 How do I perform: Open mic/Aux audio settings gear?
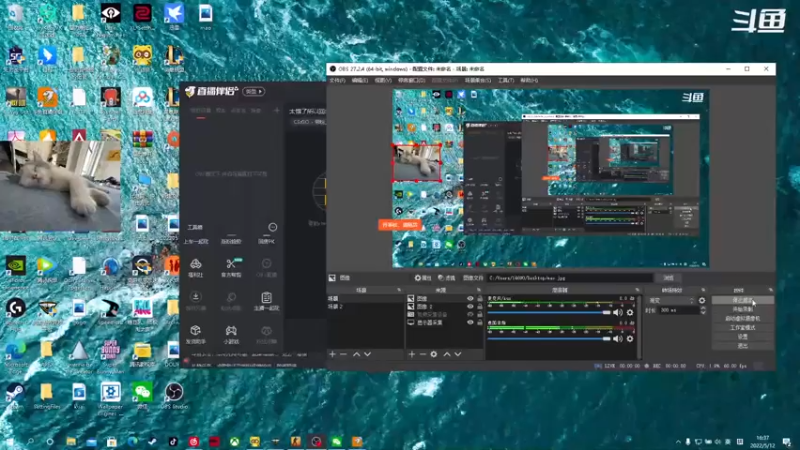630,312
